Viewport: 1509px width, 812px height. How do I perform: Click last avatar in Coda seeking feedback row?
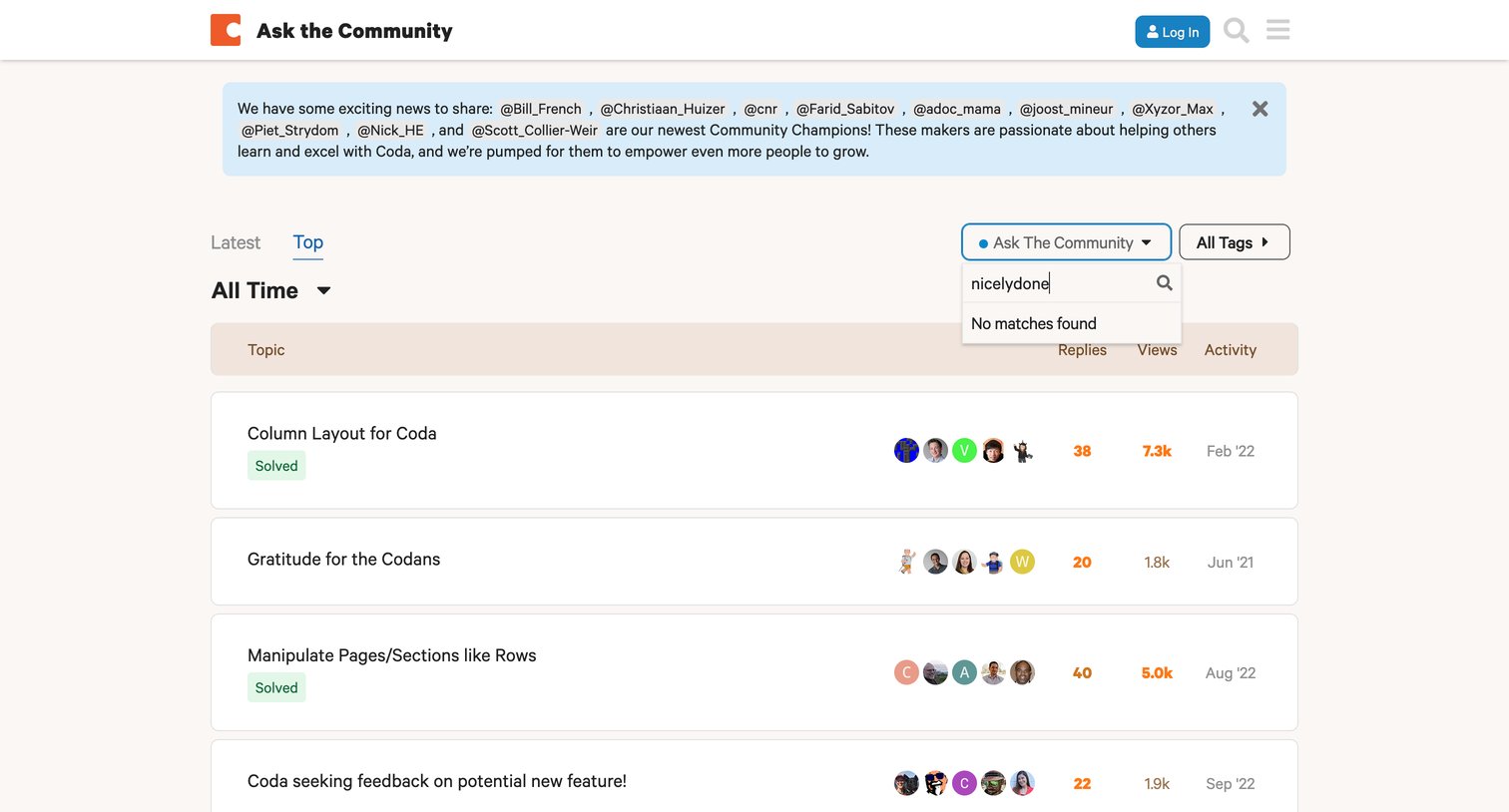coord(1022,783)
